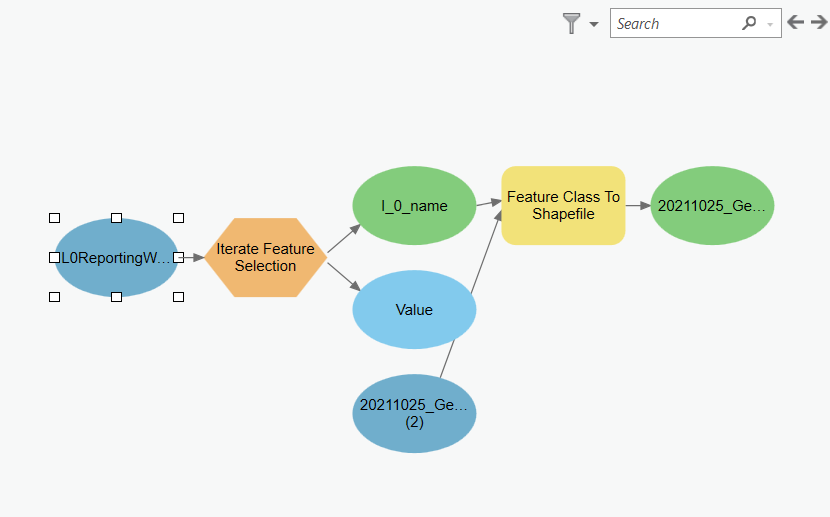Select the 20211025_Ge (2) input oval
This screenshot has height=517, width=830.
(414, 413)
